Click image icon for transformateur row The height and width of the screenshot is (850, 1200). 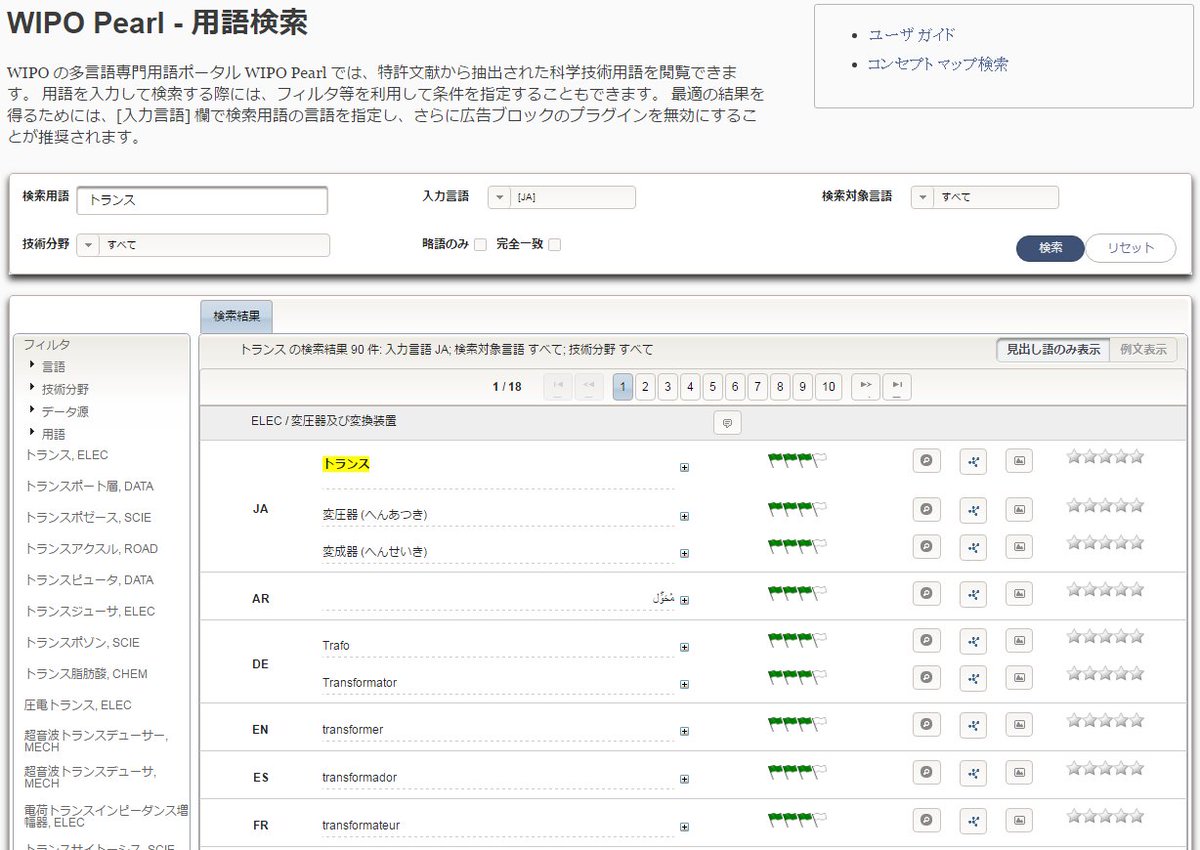click(1019, 821)
